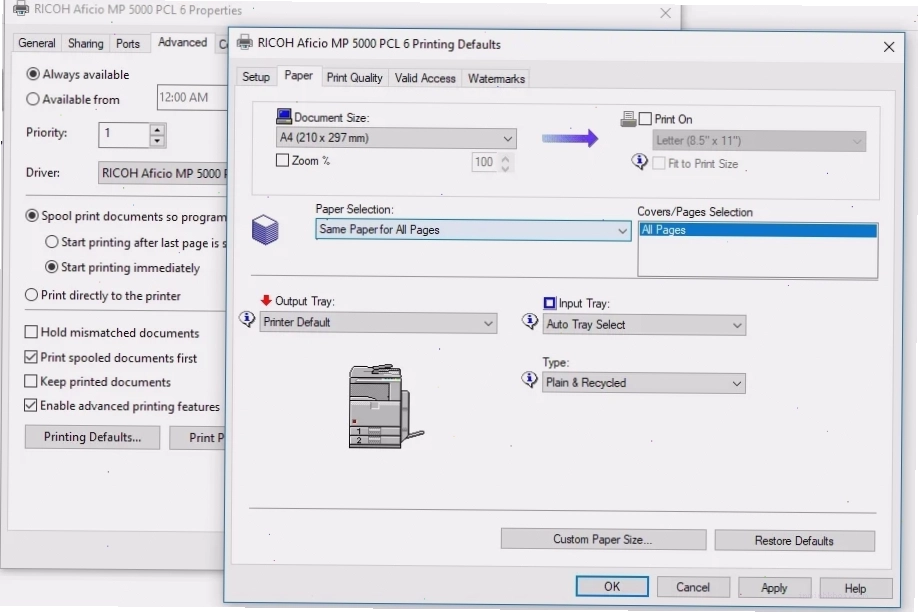918x612 pixels.
Task: Click the info icon beside Input Tray
Action: (x=530, y=322)
